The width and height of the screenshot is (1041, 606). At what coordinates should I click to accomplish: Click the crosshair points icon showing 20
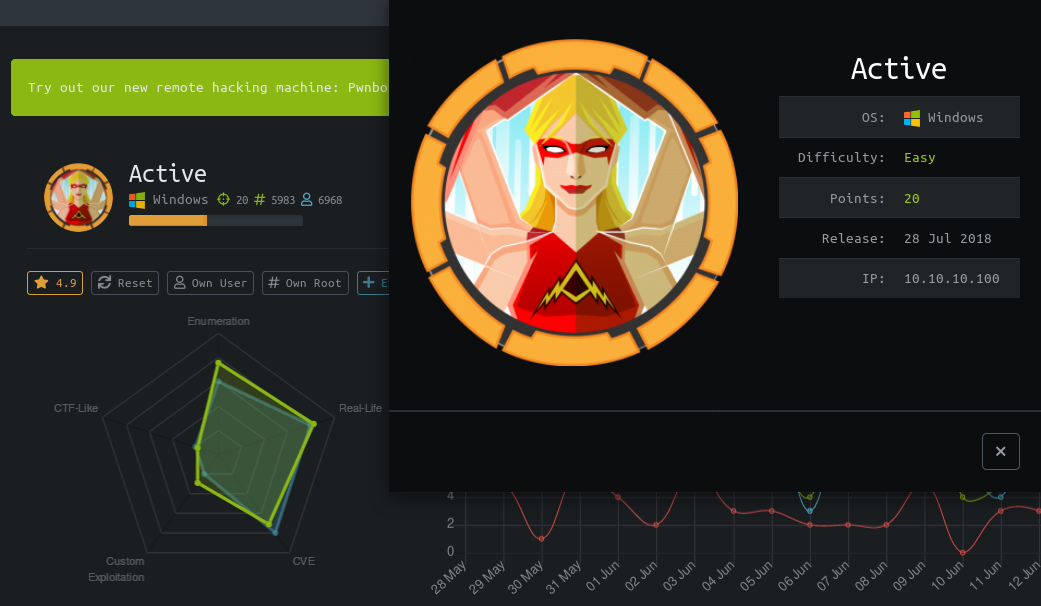click(x=224, y=199)
